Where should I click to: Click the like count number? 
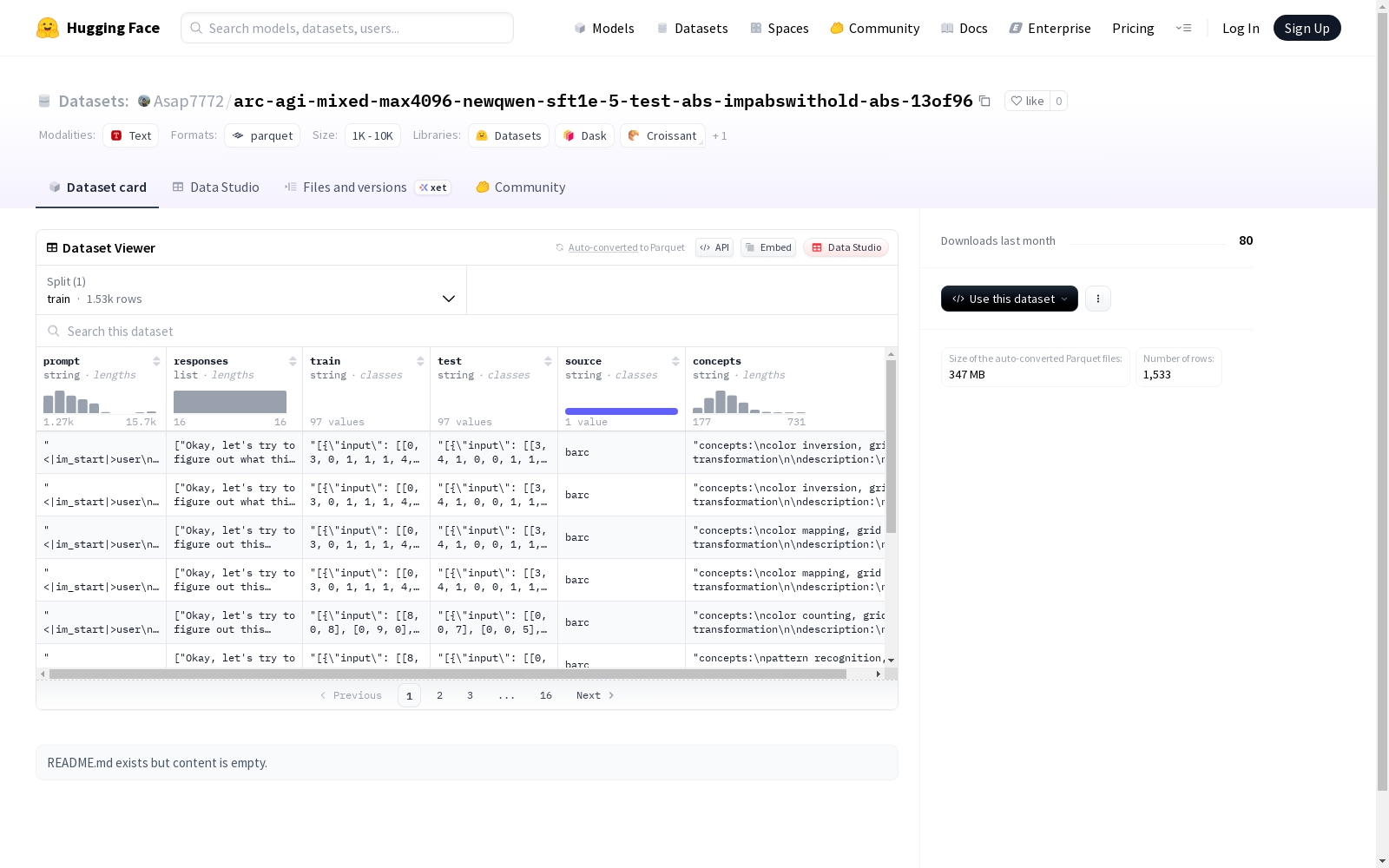(x=1058, y=101)
